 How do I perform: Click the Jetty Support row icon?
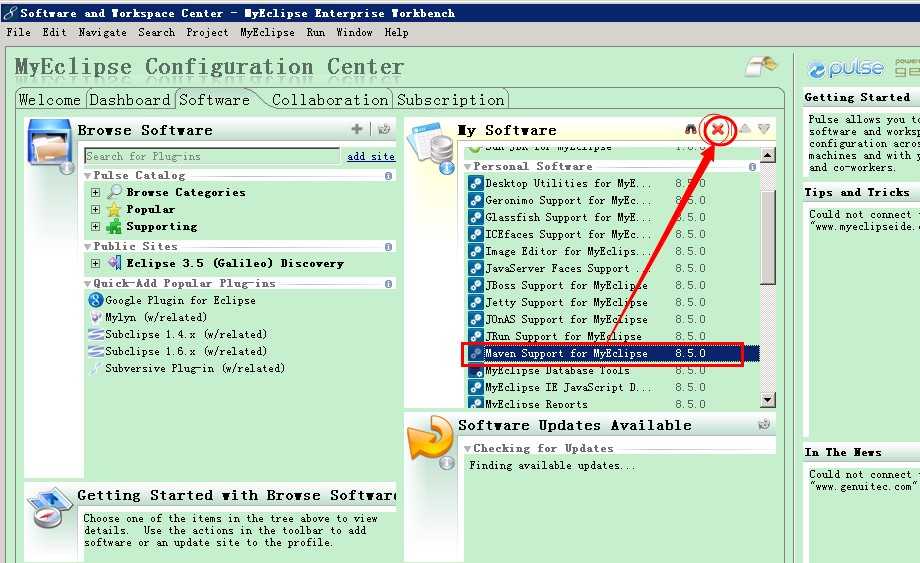point(475,302)
